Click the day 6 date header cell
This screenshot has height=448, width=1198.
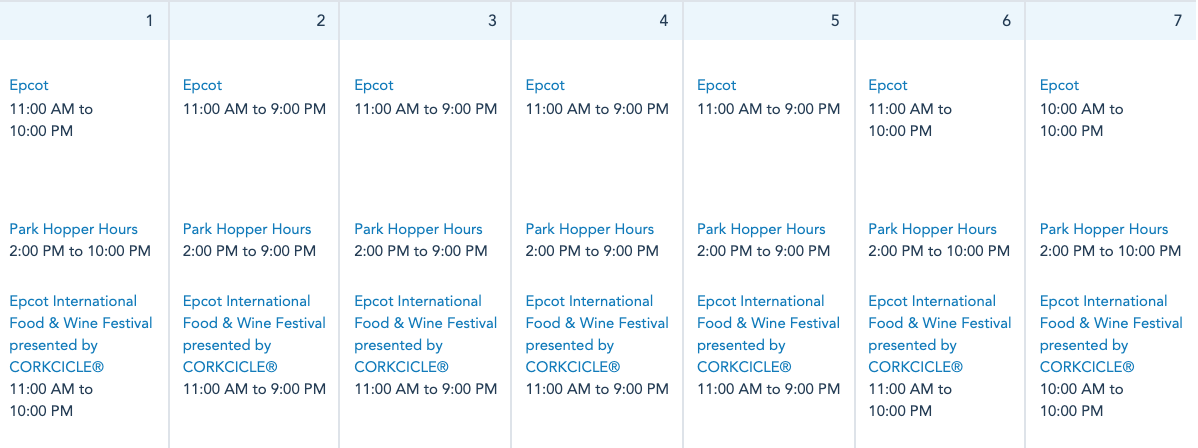tap(940, 21)
